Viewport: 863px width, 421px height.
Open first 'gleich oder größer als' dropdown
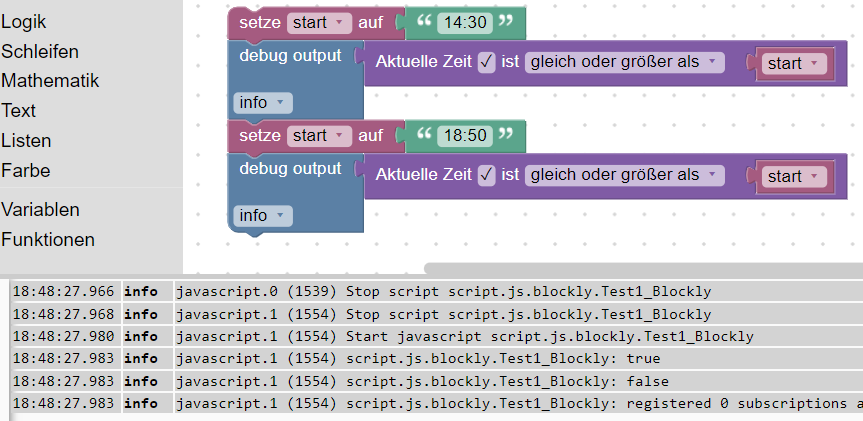[625, 62]
